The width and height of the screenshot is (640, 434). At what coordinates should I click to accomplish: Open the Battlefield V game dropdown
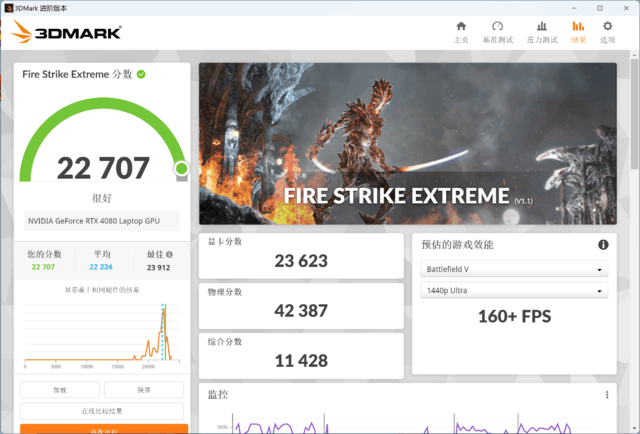tap(514, 269)
